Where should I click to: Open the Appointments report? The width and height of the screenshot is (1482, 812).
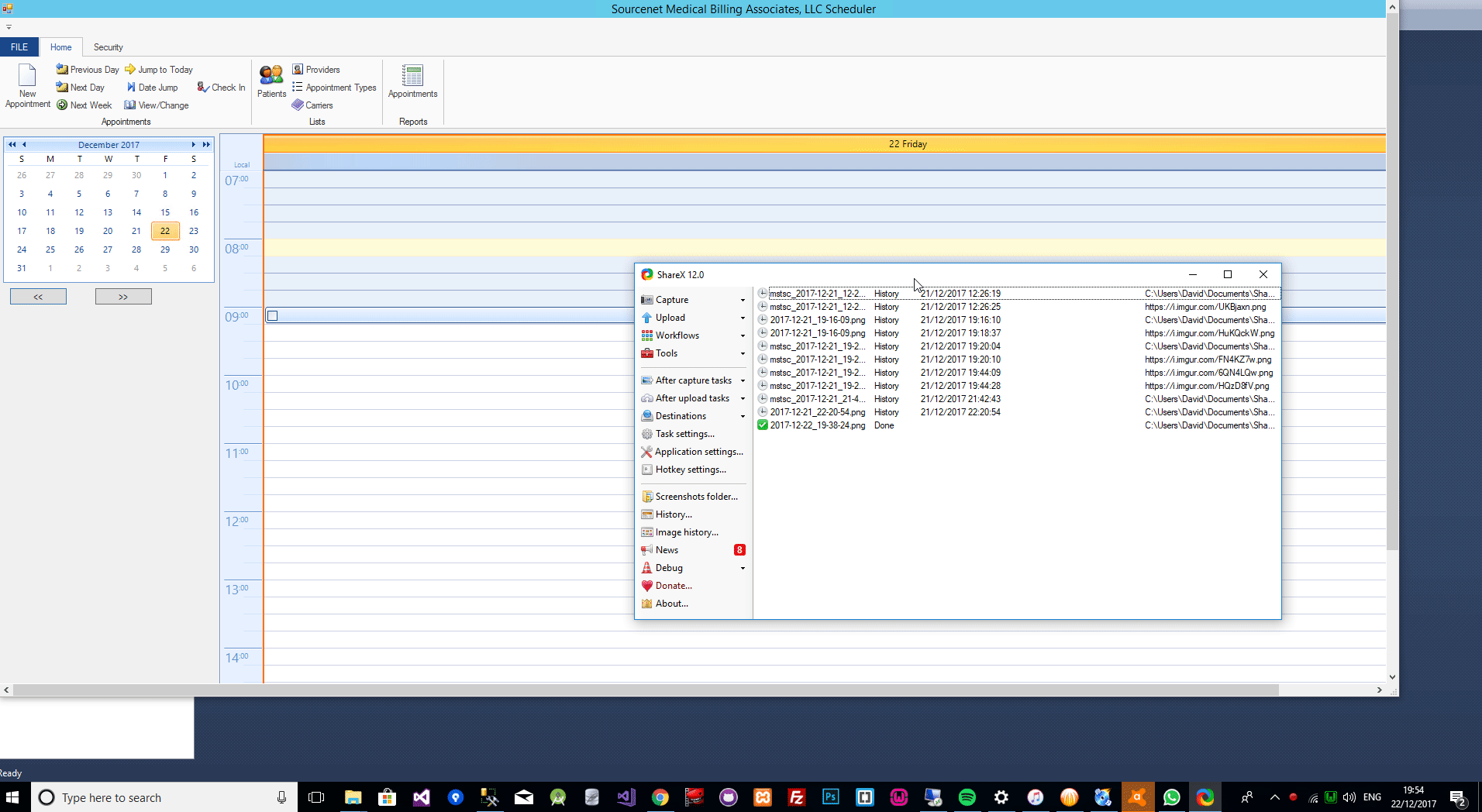point(413,81)
